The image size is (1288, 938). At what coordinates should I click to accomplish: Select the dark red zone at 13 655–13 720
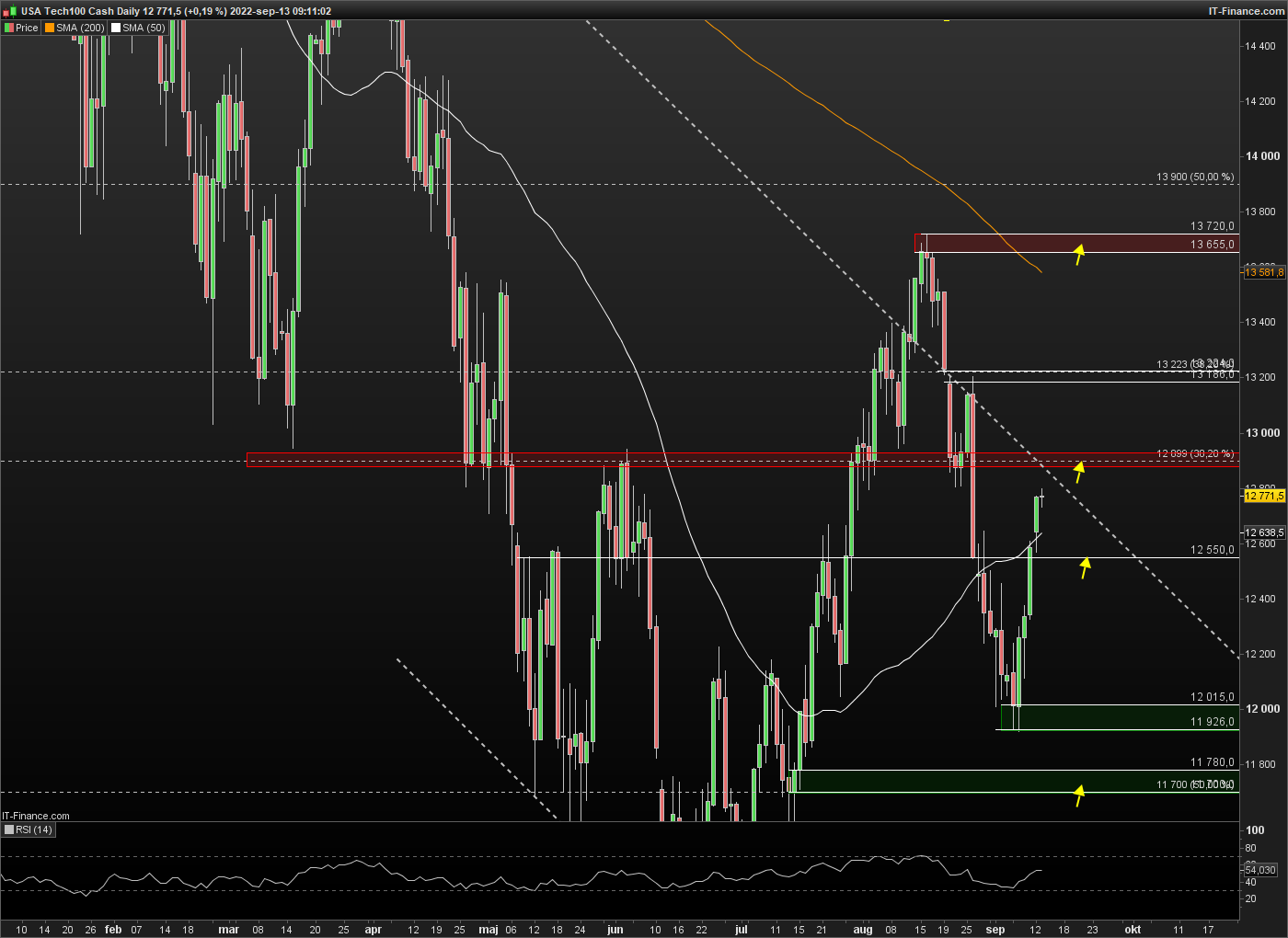click(x=1076, y=243)
